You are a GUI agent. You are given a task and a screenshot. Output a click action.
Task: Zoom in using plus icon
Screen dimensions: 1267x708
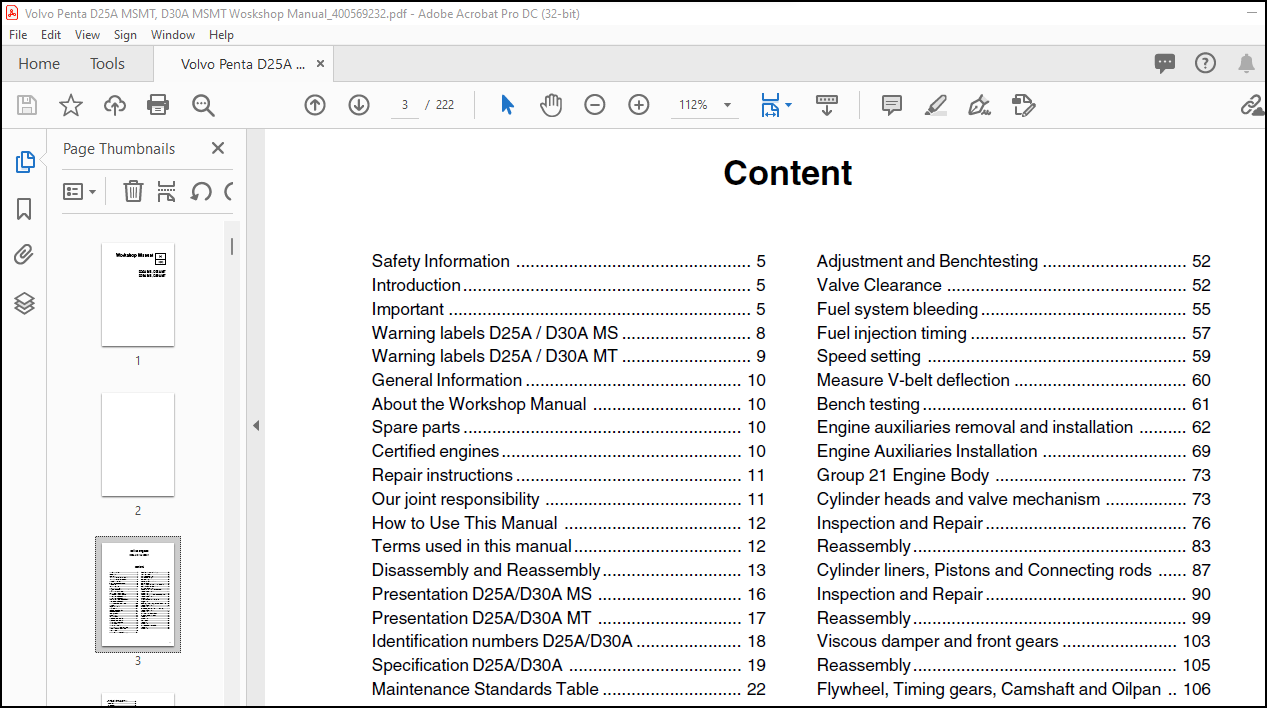tap(639, 105)
